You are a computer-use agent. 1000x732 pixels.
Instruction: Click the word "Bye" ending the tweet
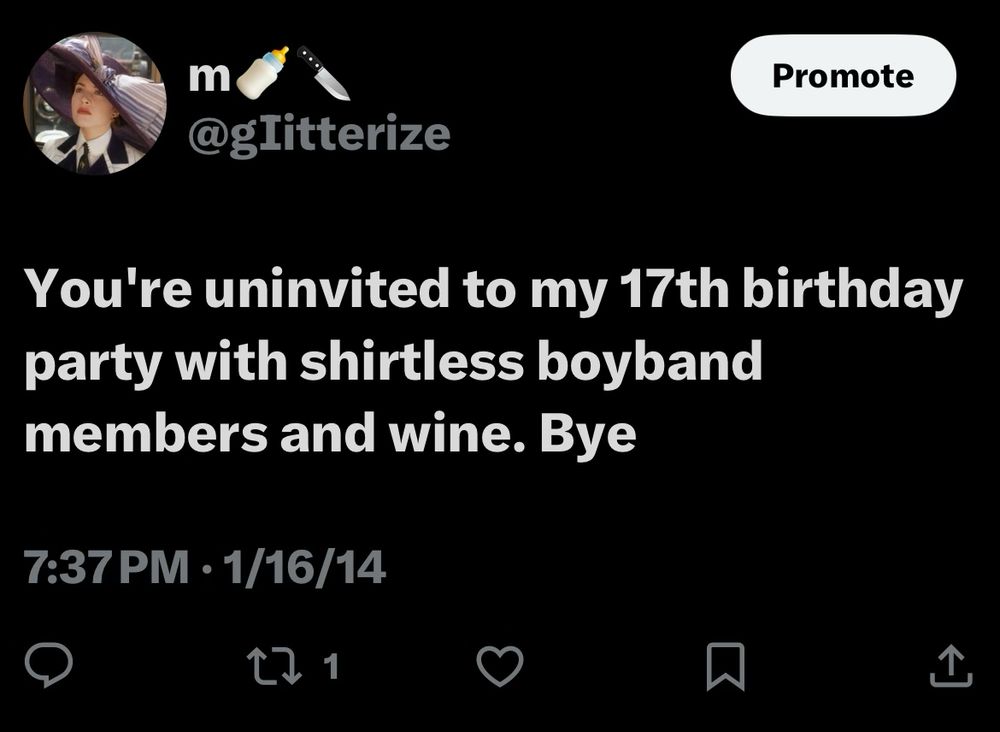588,435
